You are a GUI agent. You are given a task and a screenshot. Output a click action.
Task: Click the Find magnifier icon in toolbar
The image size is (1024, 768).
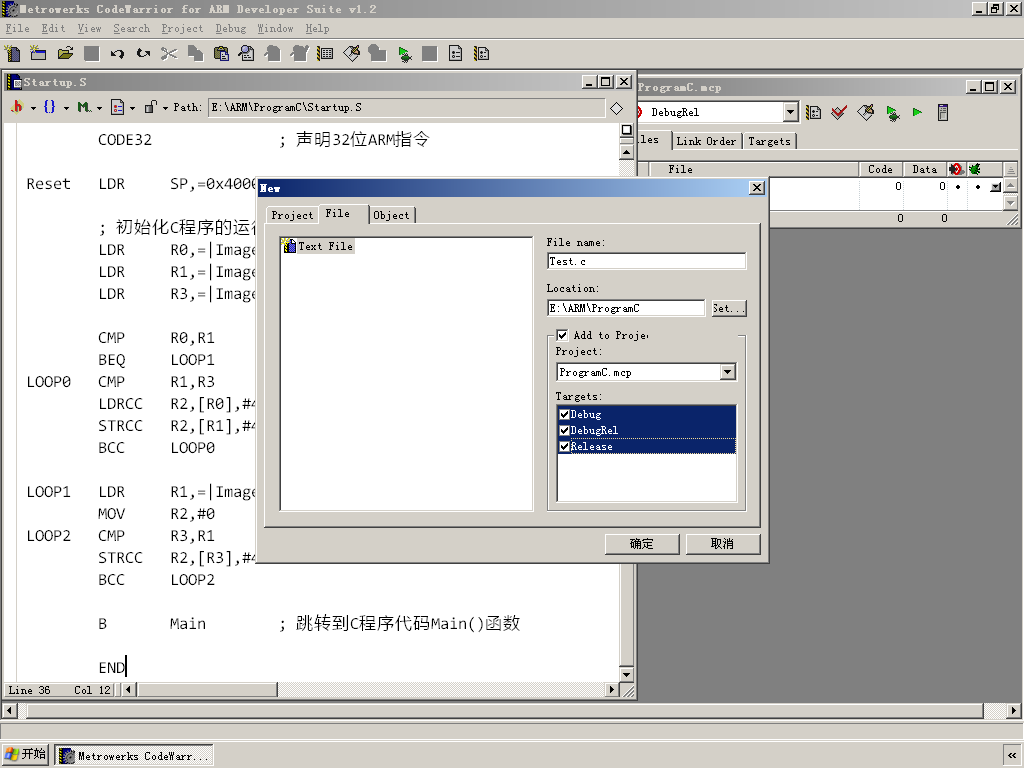tap(247, 54)
